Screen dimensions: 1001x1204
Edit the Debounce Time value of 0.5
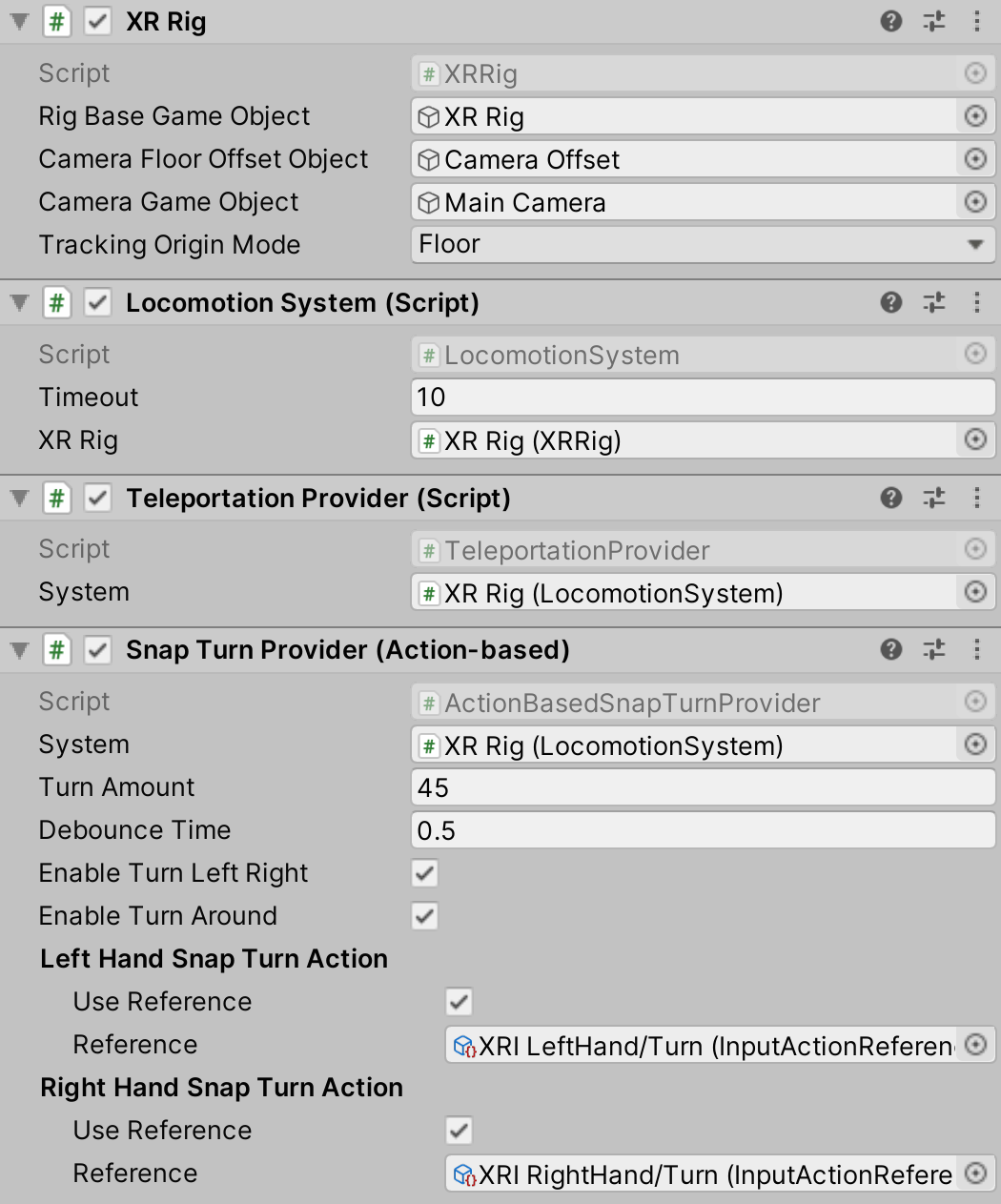click(x=703, y=829)
